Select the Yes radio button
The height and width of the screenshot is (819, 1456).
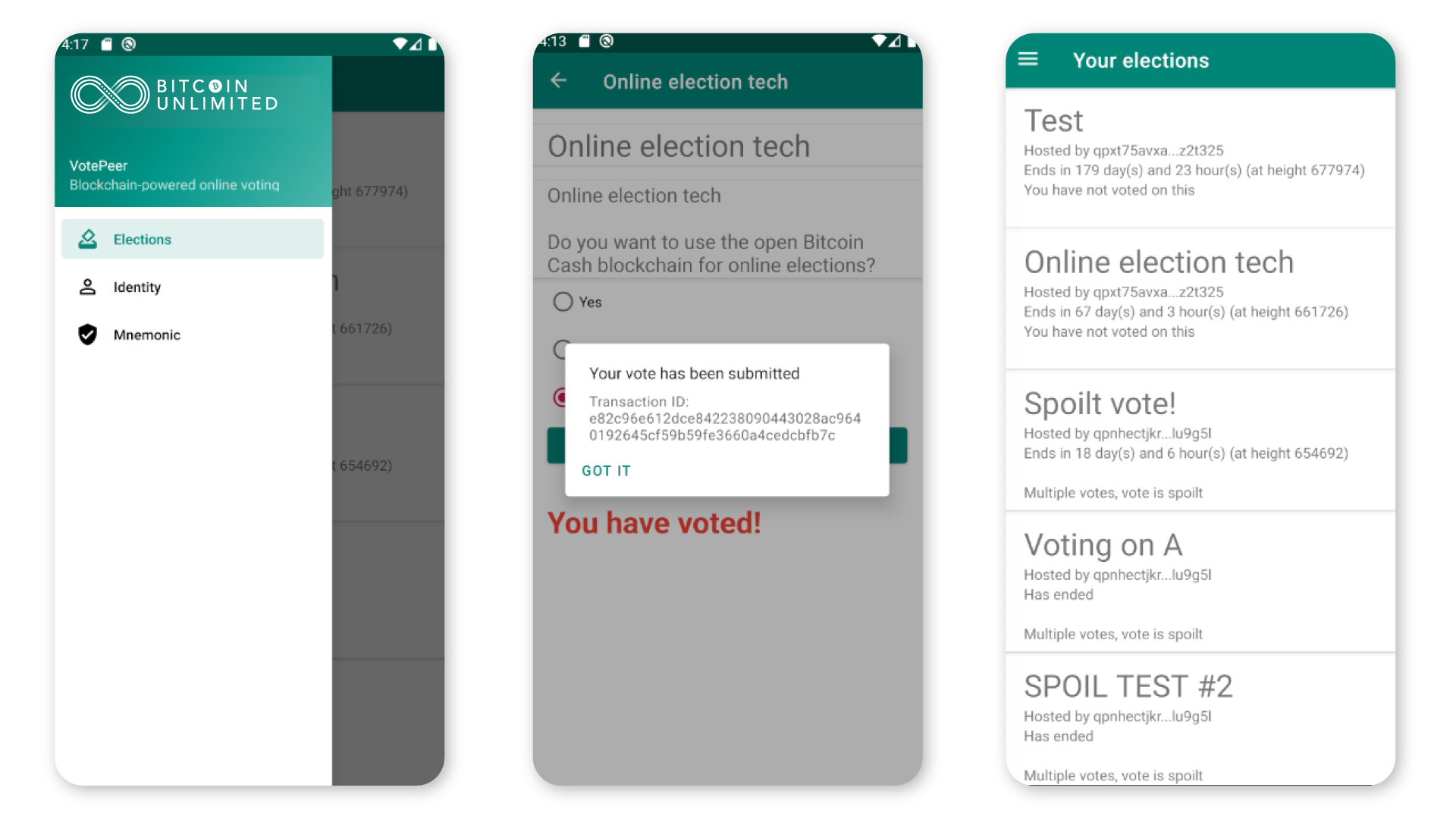[562, 301]
